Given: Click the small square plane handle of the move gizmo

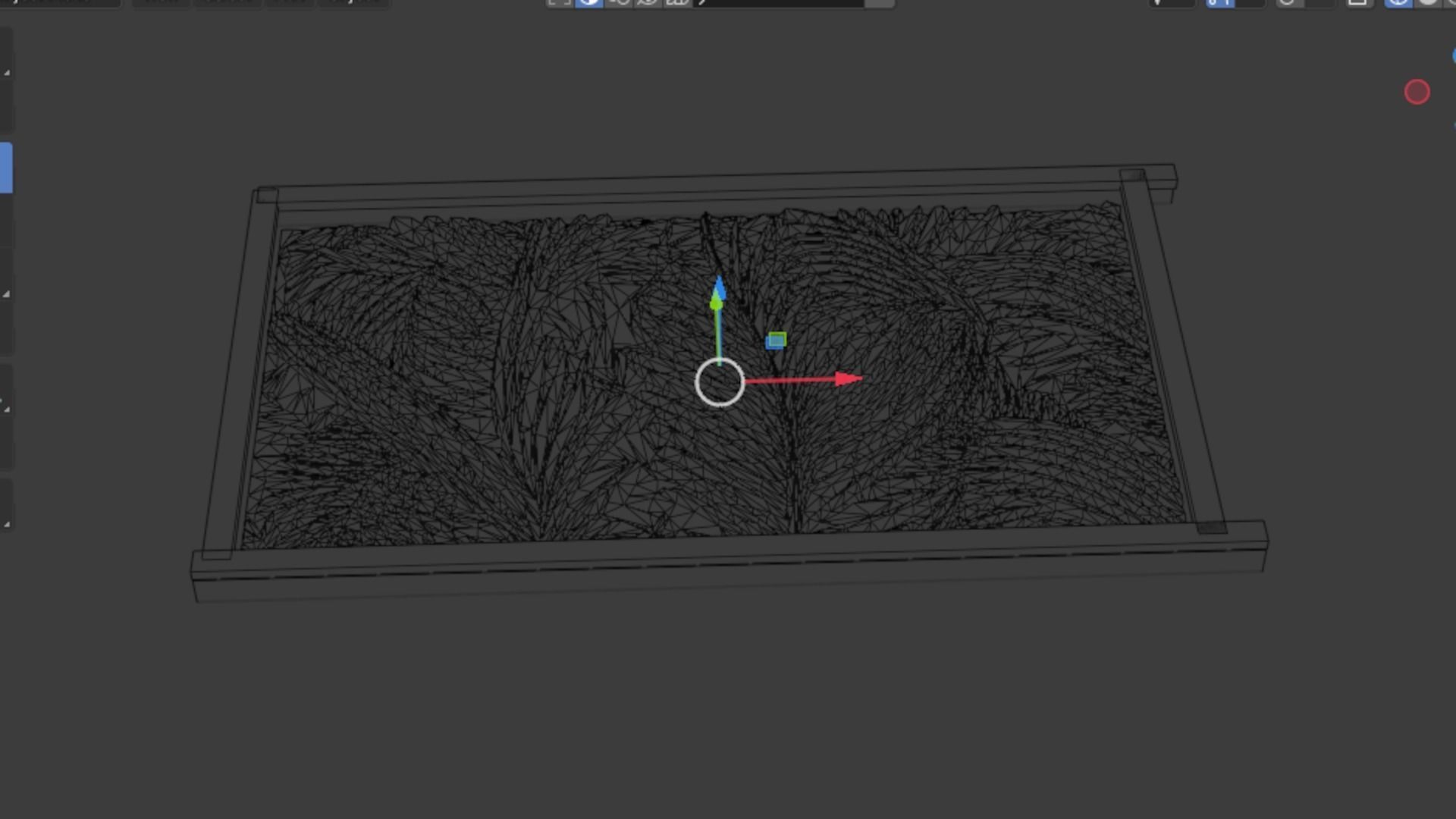Looking at the screenshot, I should [x=776, y=340].
